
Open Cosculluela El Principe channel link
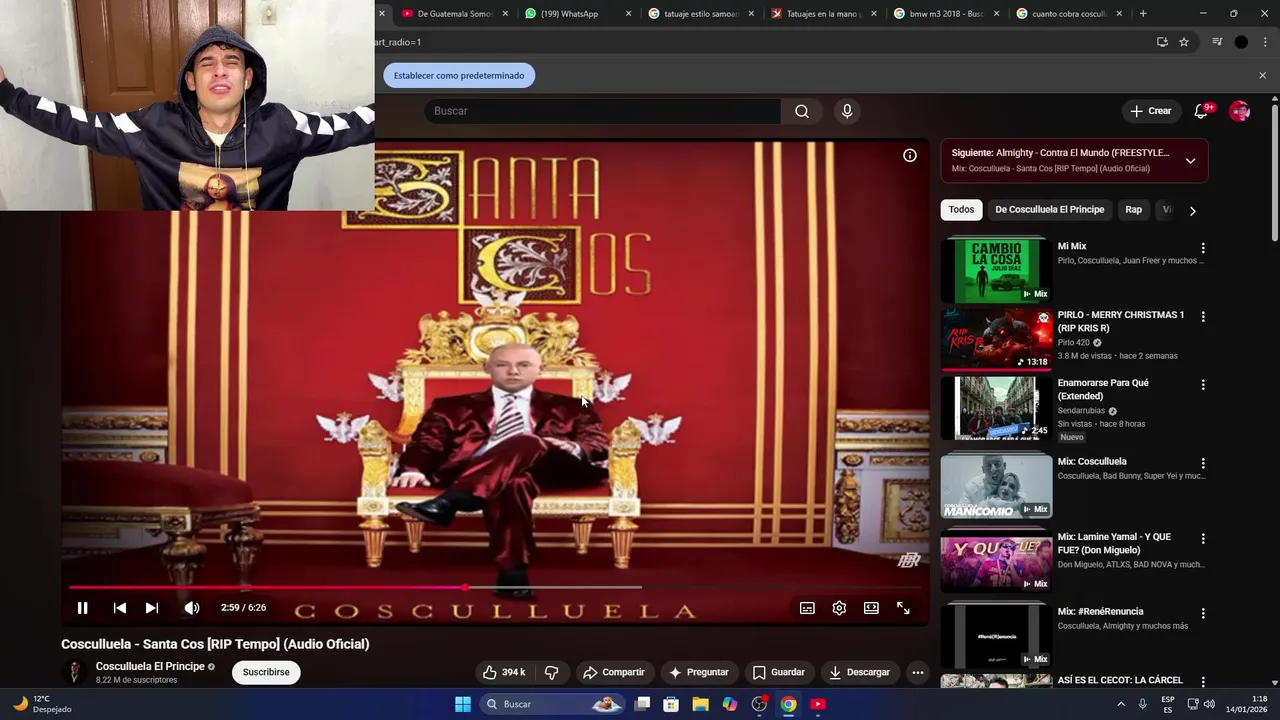[150, 666]
